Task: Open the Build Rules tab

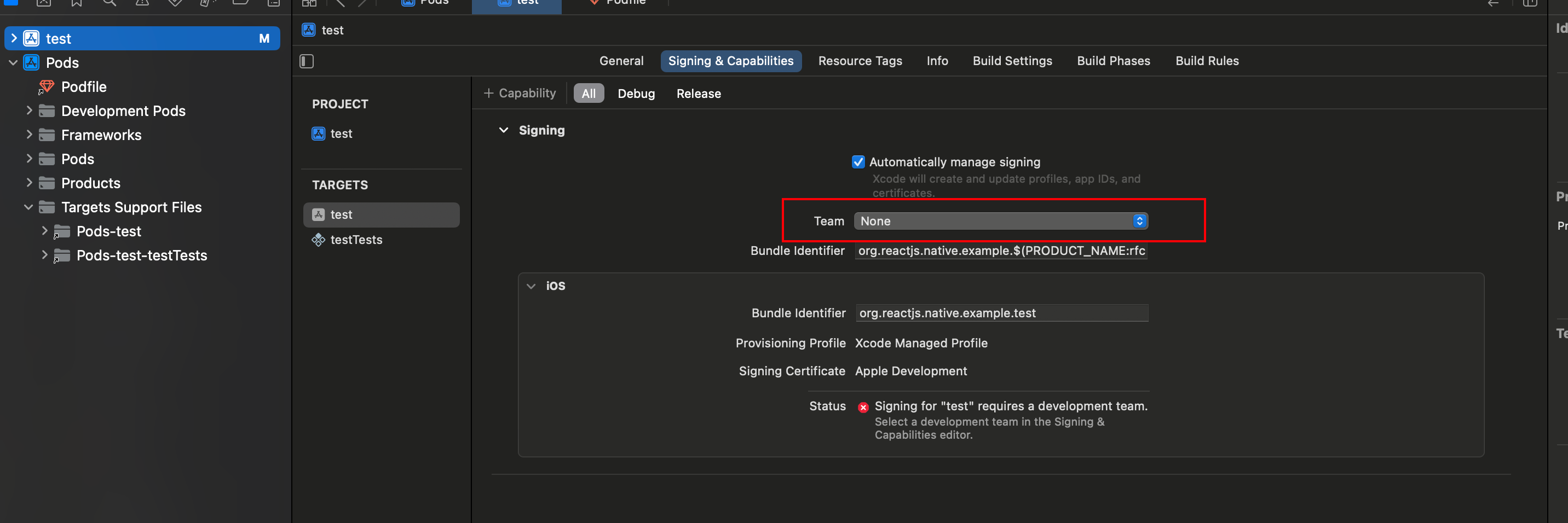Action: click(1207, 61)
